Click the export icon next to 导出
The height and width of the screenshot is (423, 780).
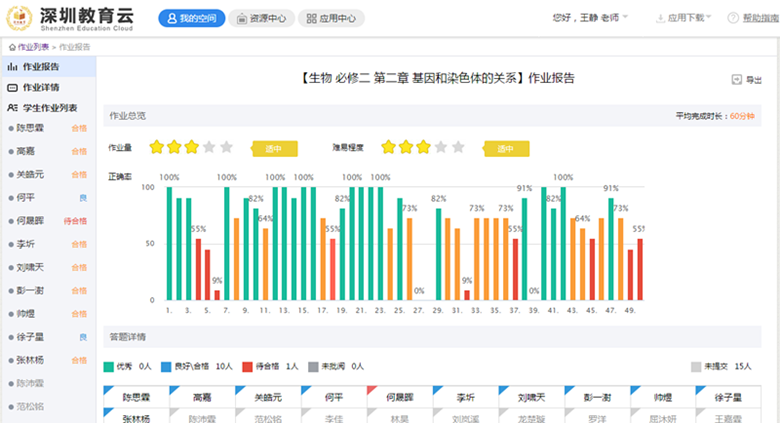pyautogui.click(x=737, y=80)
